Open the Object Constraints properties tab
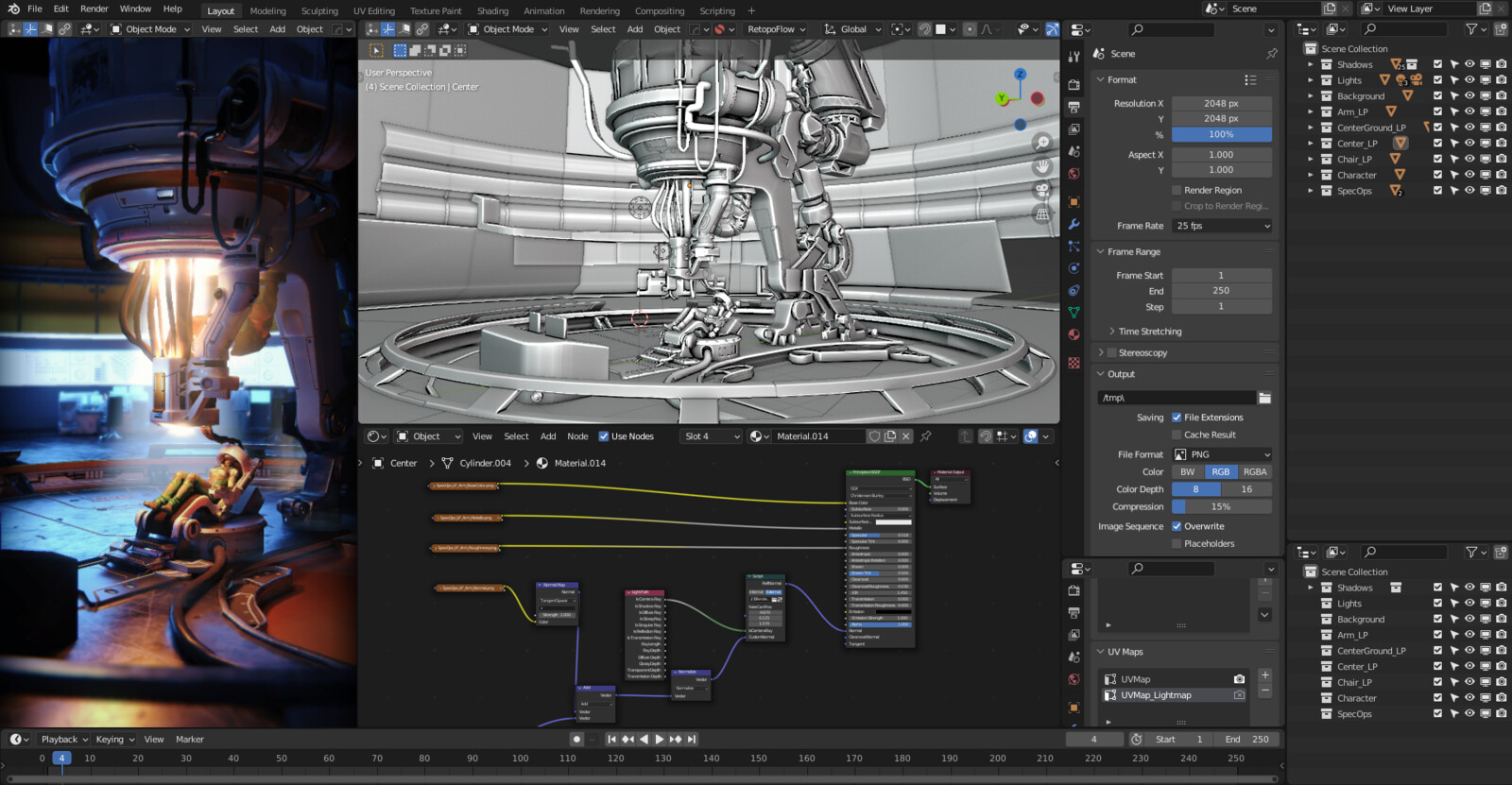This screenshot has width=1512, height=785. click(1074, 291)
